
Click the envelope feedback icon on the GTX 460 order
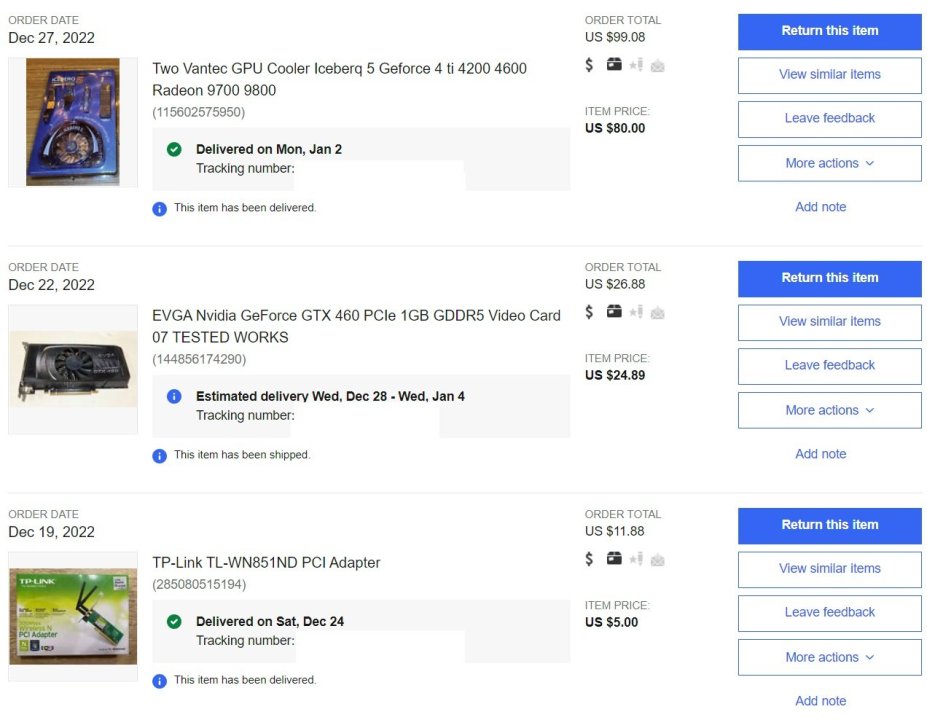coord(657,313)
